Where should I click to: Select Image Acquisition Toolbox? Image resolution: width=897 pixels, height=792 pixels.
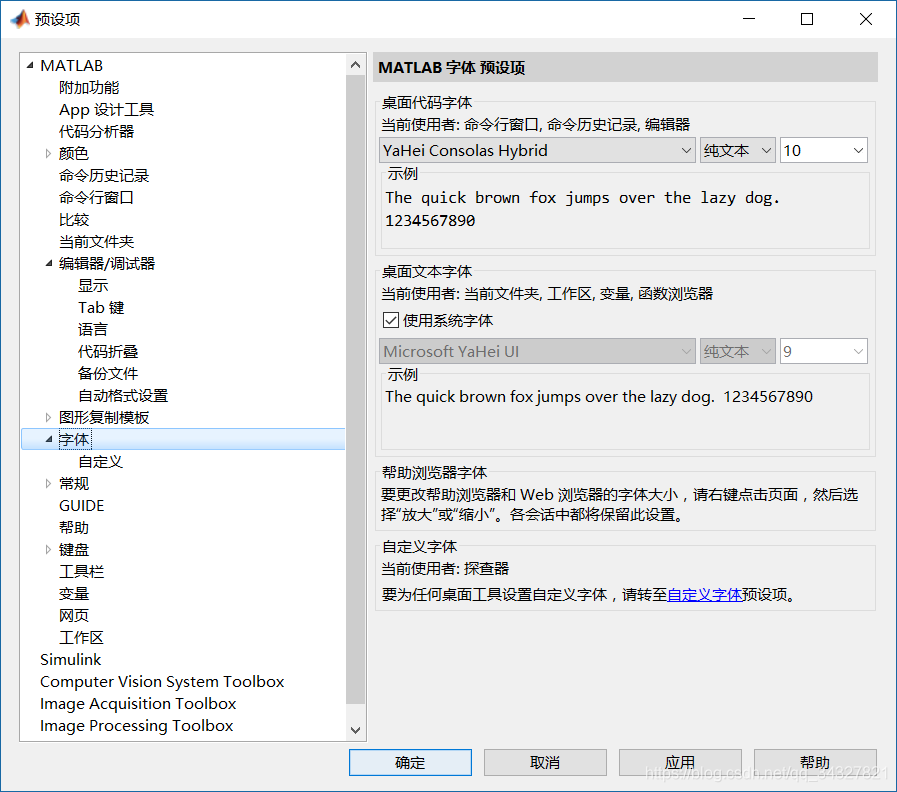coord(138,703)
